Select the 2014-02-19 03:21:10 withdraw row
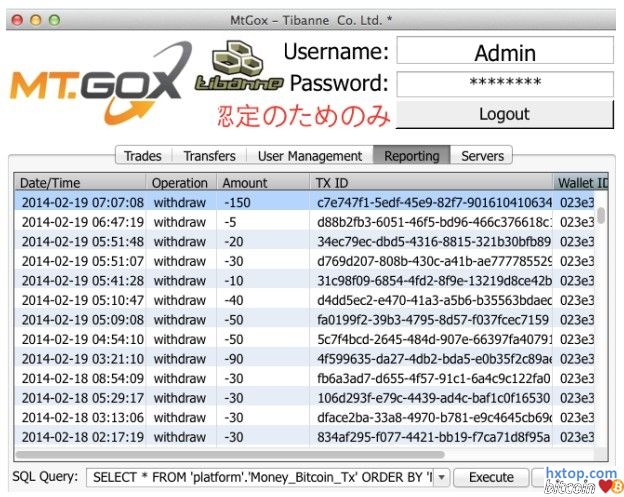Screen dimensions: 624x497 pyautogui.click(x=300, y=358)
